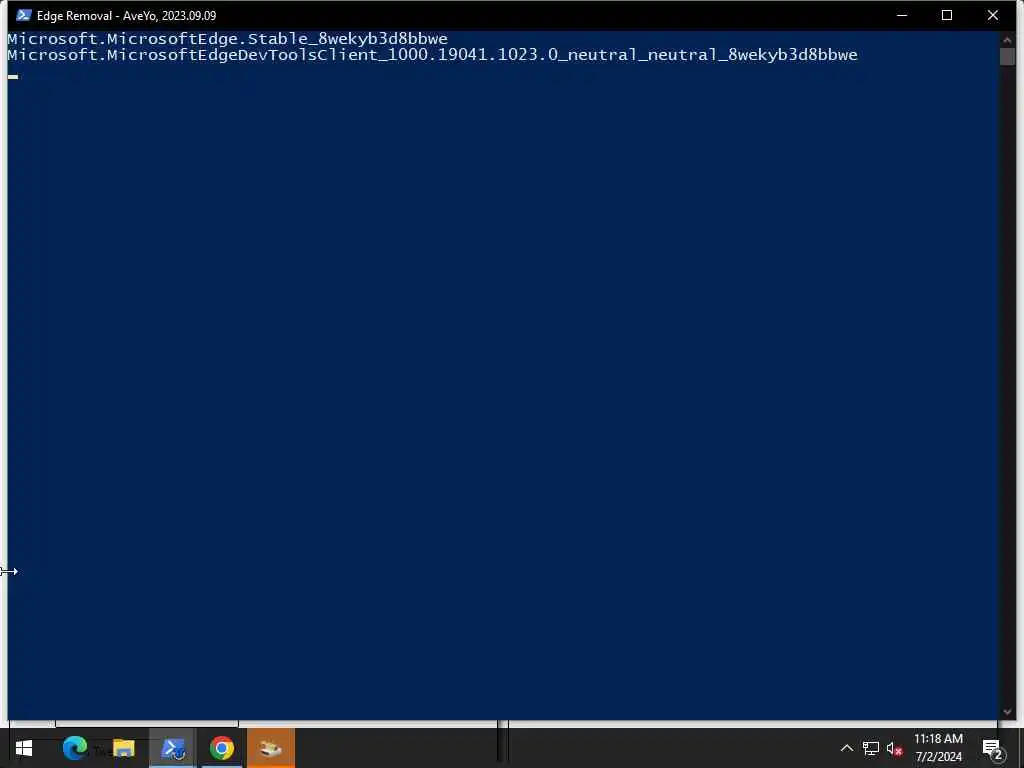Maximize the Edge Removal window
This screenshot has width=1024, height=768.
point(947,15)
